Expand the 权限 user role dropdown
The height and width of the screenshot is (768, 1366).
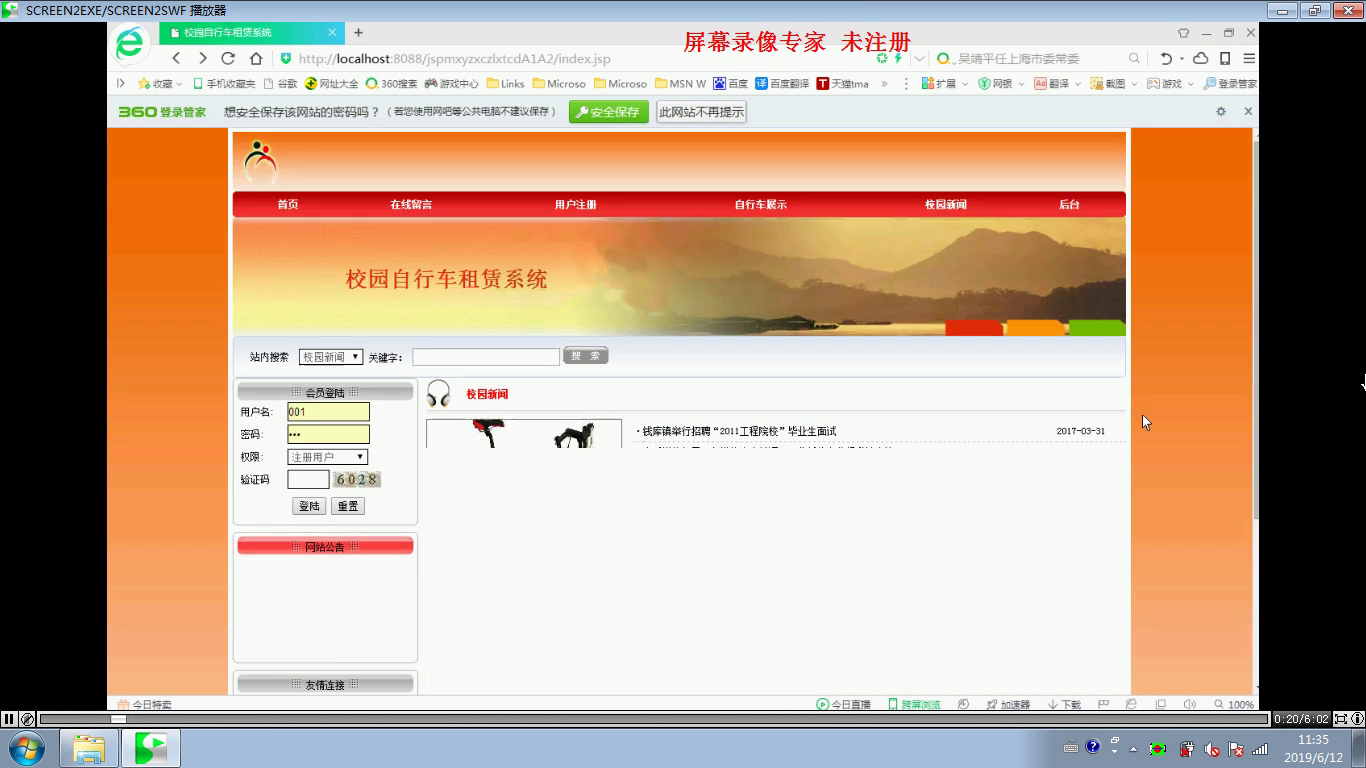(x=328, y=457)
